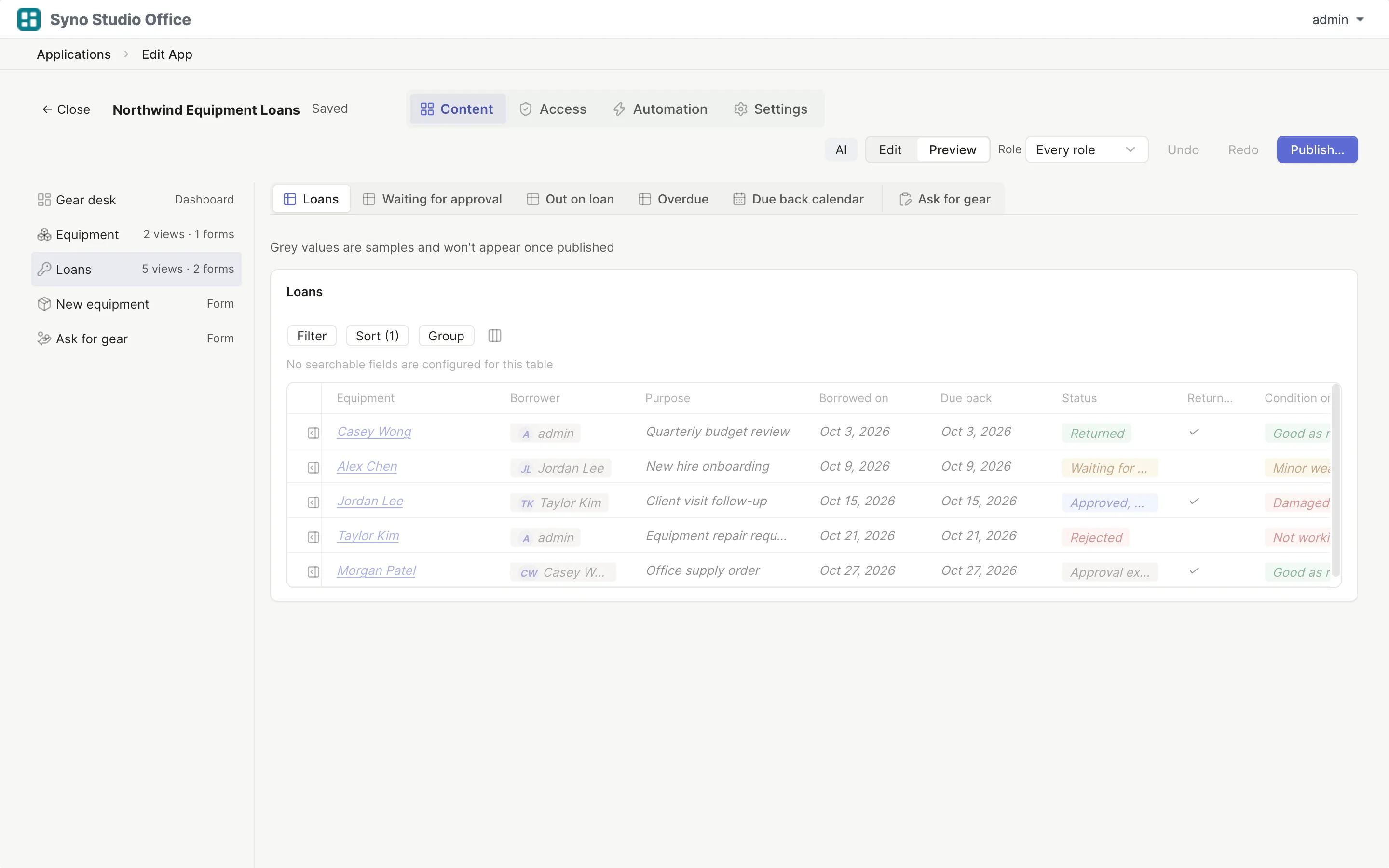Open row detail icon for Morgan Patel
This screenshot has height=868, width=1389.
313,572
